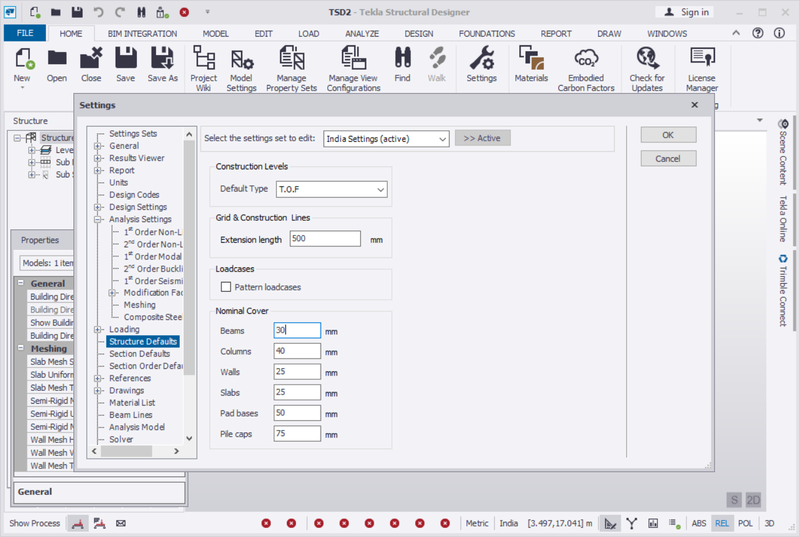Select Units in the settings tree
The width and height of the screenshot is (800, 537).
click(118, 183)
